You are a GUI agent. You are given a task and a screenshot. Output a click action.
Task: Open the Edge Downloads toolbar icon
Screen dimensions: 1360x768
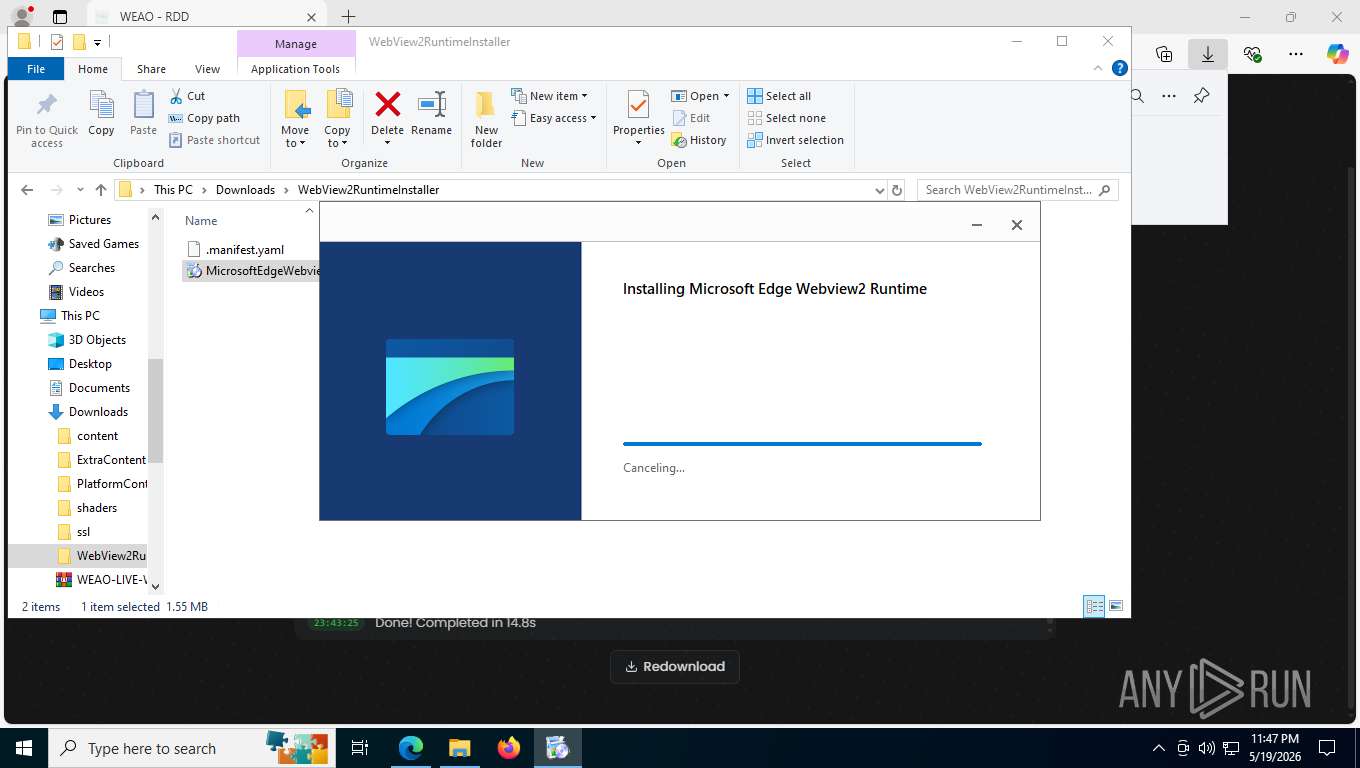point(1208,54)
